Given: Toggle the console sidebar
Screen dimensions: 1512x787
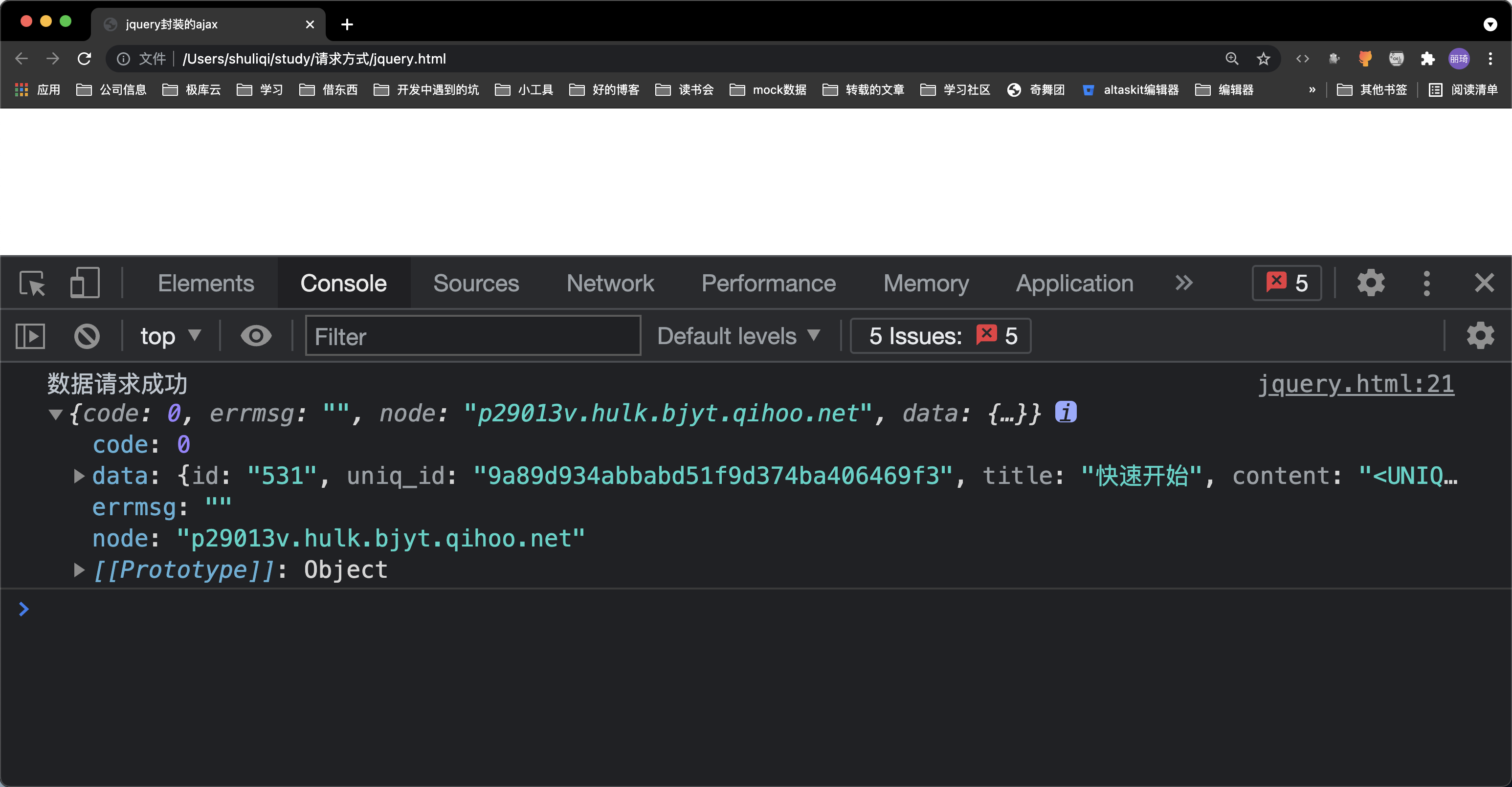Looking at the screenshot, I should pos(30,336).
